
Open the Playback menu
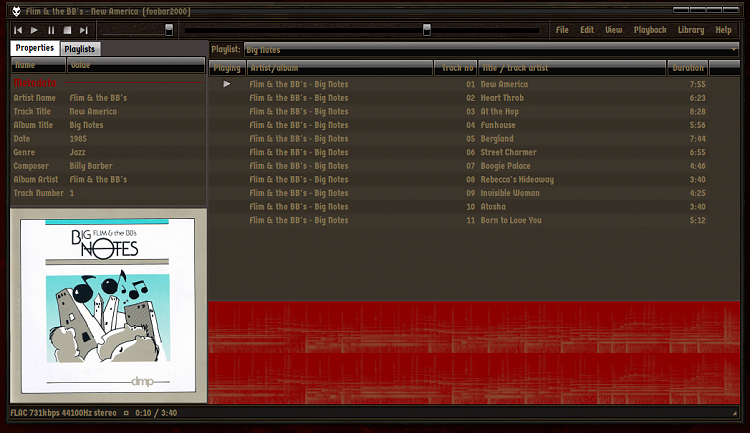point(650,30)
